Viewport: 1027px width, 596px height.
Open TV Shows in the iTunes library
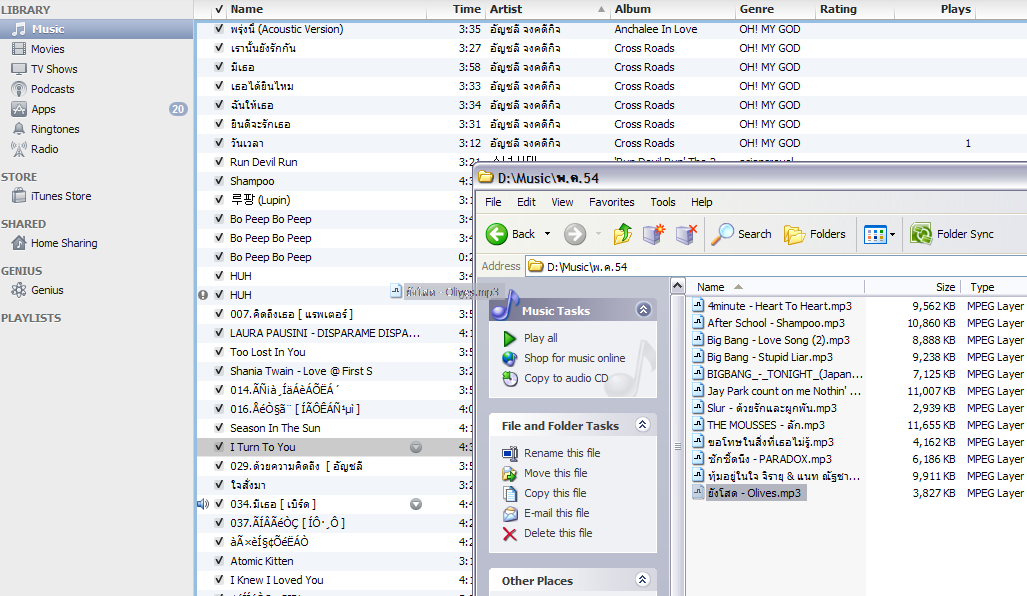pyautogui.click(x=54, y=69)
